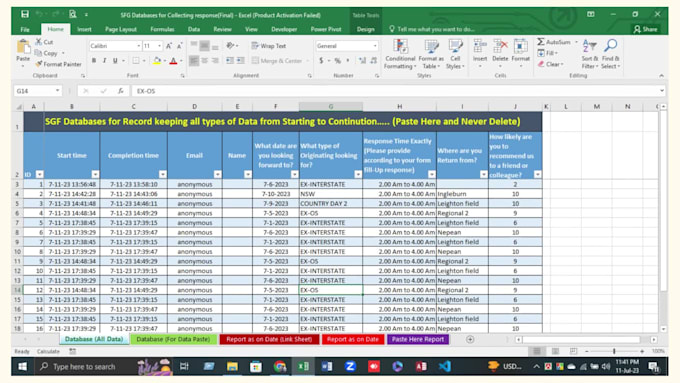
Task: Open the Start time column filter dropdown
Action: [x=95, y=174]
